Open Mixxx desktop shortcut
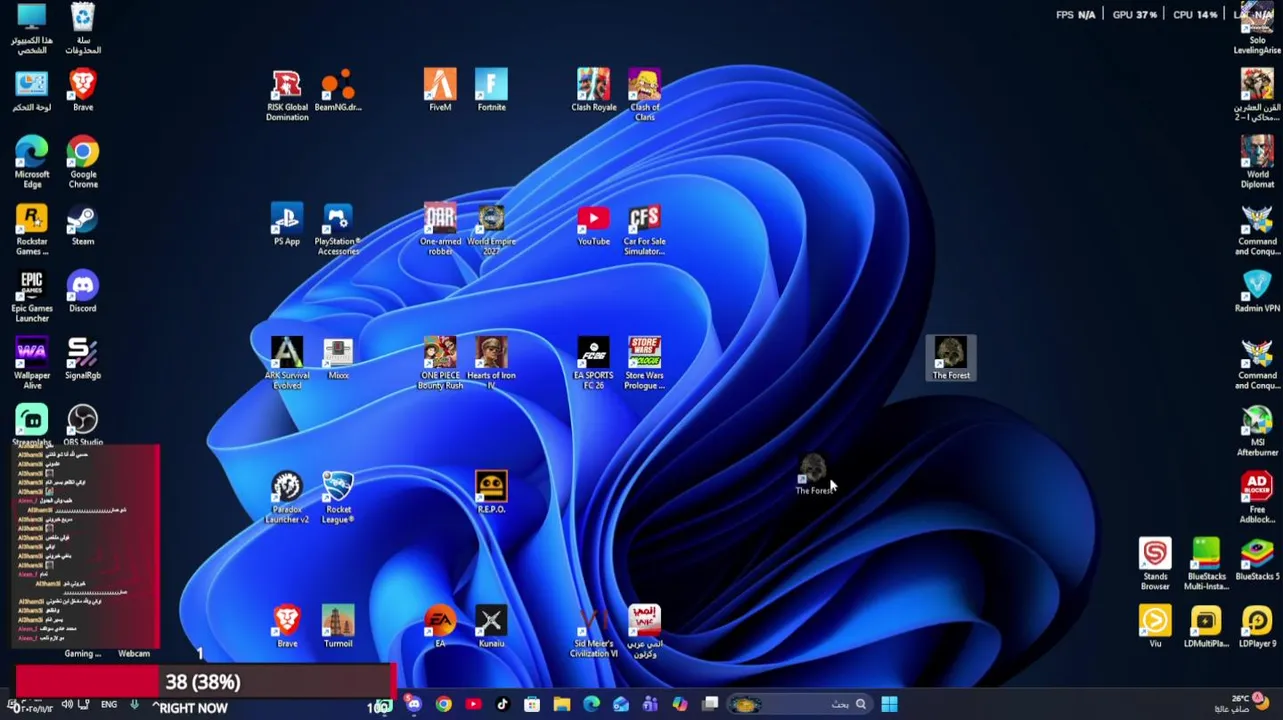Viewport: 1283px width, 720px height. point(338,360)
